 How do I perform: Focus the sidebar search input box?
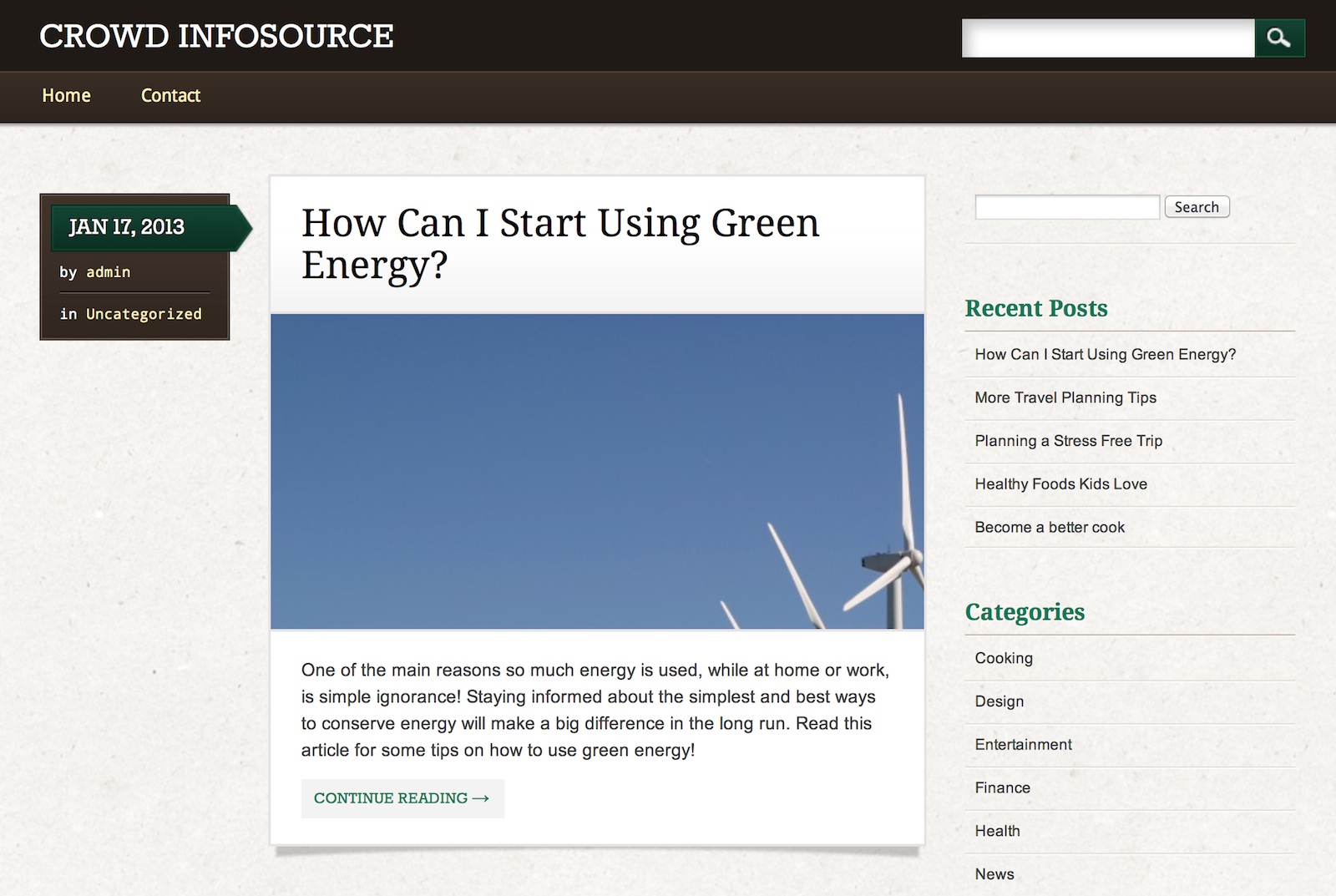point(1066,207)
